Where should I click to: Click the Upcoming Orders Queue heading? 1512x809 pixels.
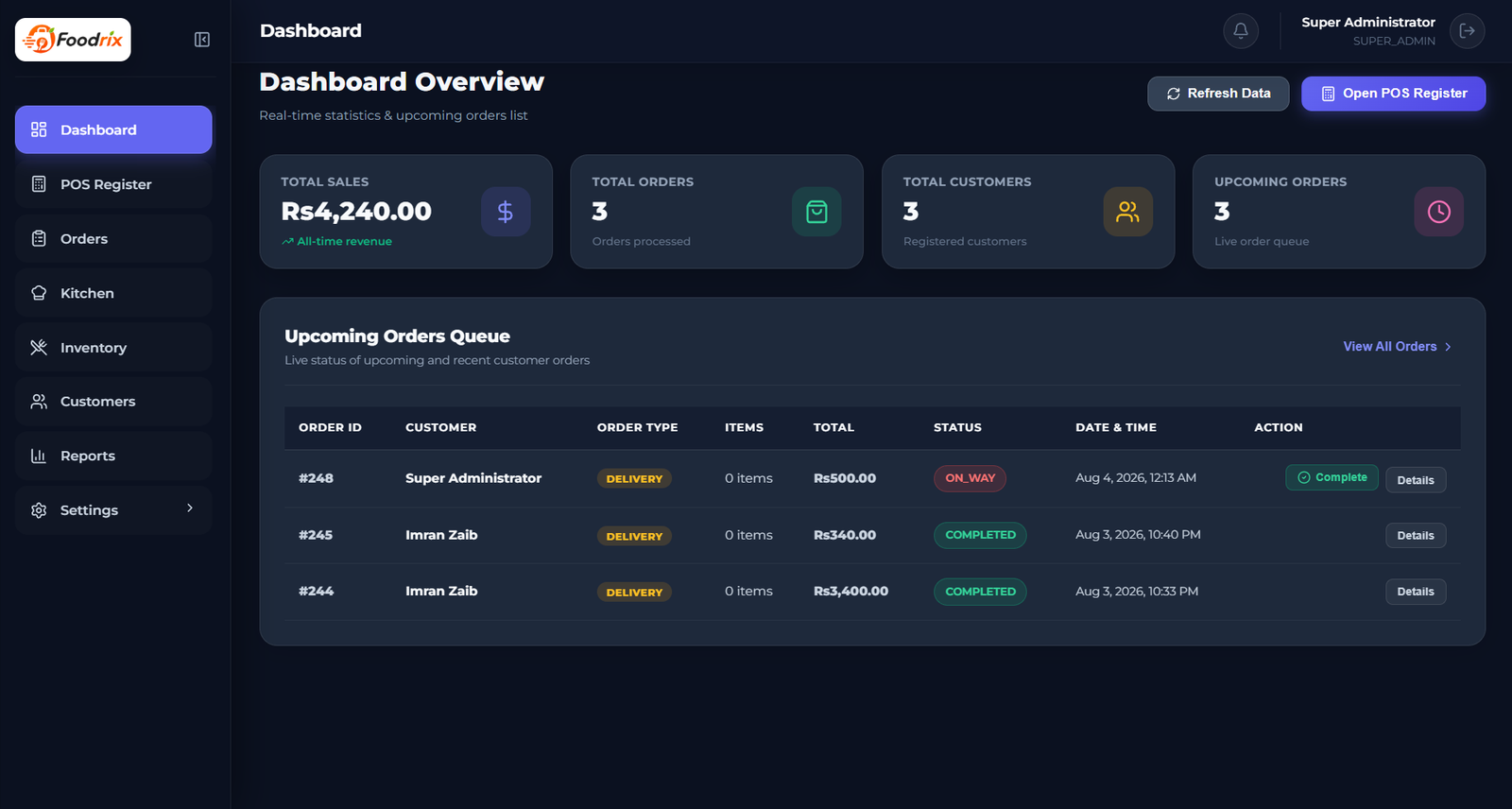point(397,336)
